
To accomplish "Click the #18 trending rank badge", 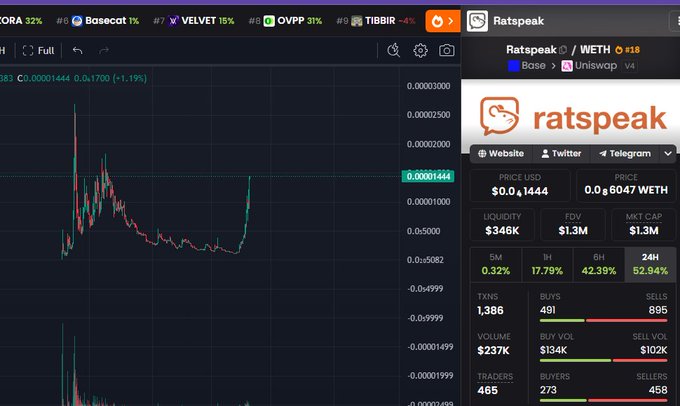I will (628, 50).
